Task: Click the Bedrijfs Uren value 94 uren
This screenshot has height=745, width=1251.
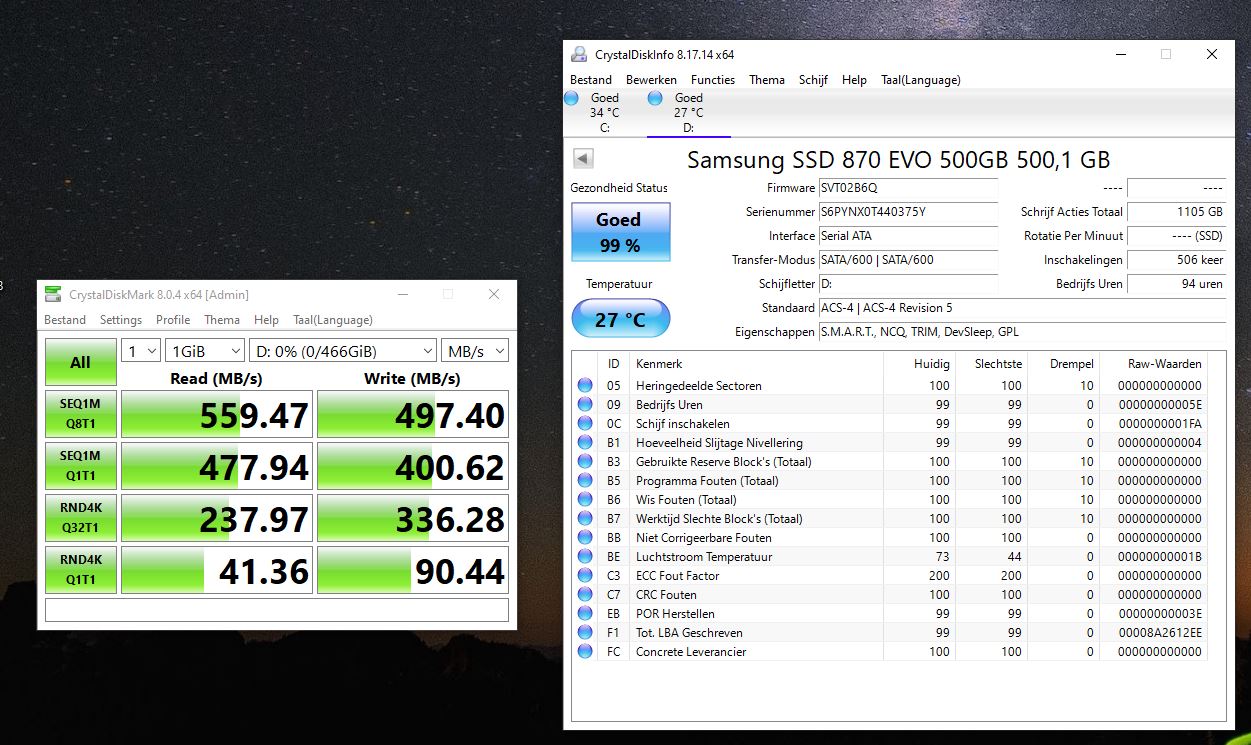Action: pos(1176,284)
